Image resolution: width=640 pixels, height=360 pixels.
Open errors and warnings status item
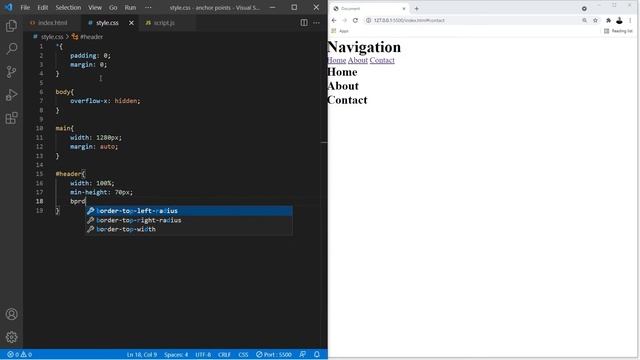(x=19, y=354)
